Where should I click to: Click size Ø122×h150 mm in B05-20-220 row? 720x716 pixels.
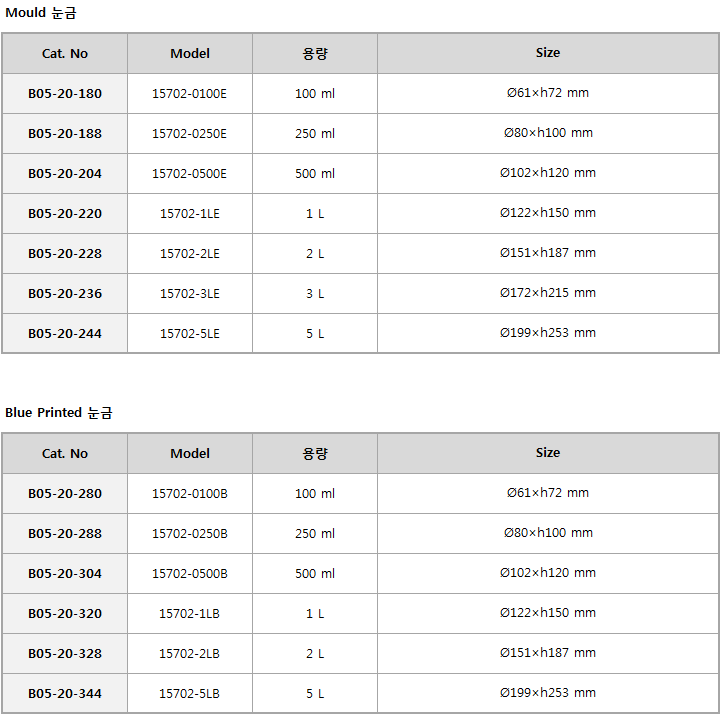pyautogui.click(x=548, y=213)
